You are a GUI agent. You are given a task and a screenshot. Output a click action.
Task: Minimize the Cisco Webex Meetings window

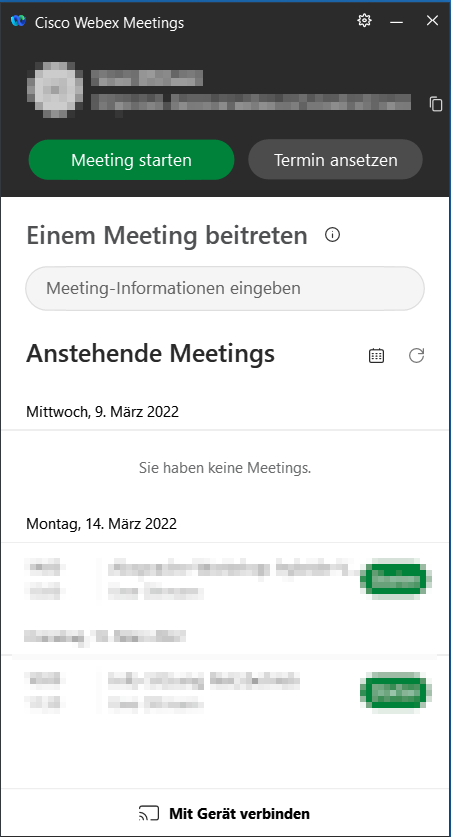(397, 21)
